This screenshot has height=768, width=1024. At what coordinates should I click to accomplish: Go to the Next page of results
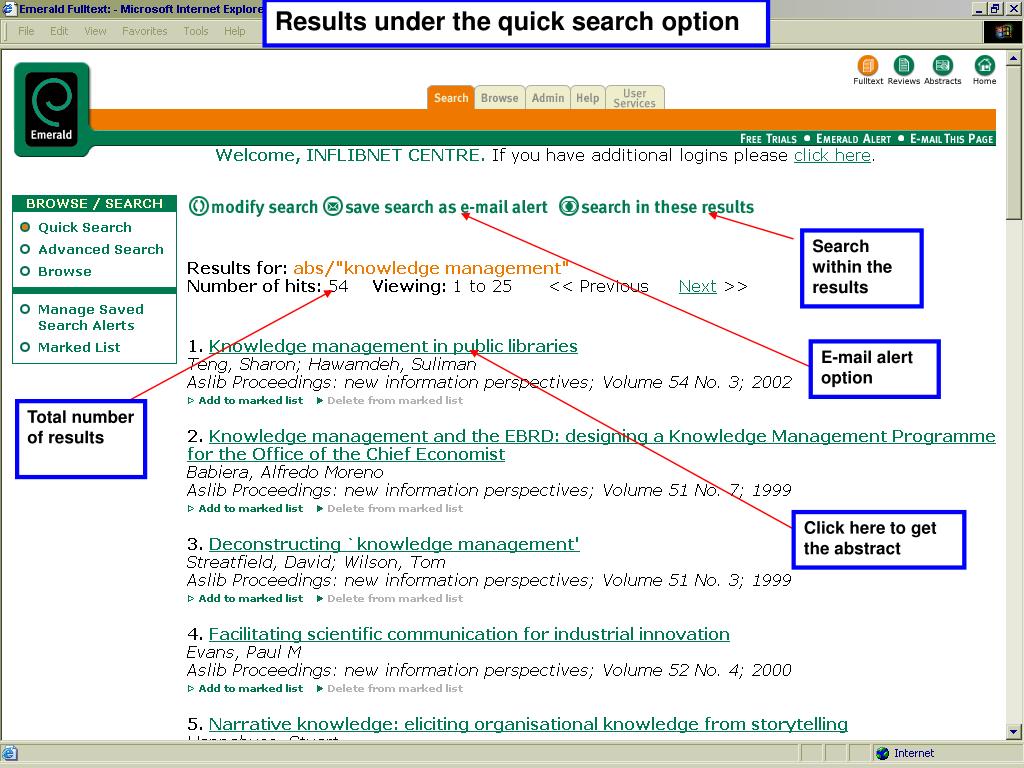click(x=697, y=286)
